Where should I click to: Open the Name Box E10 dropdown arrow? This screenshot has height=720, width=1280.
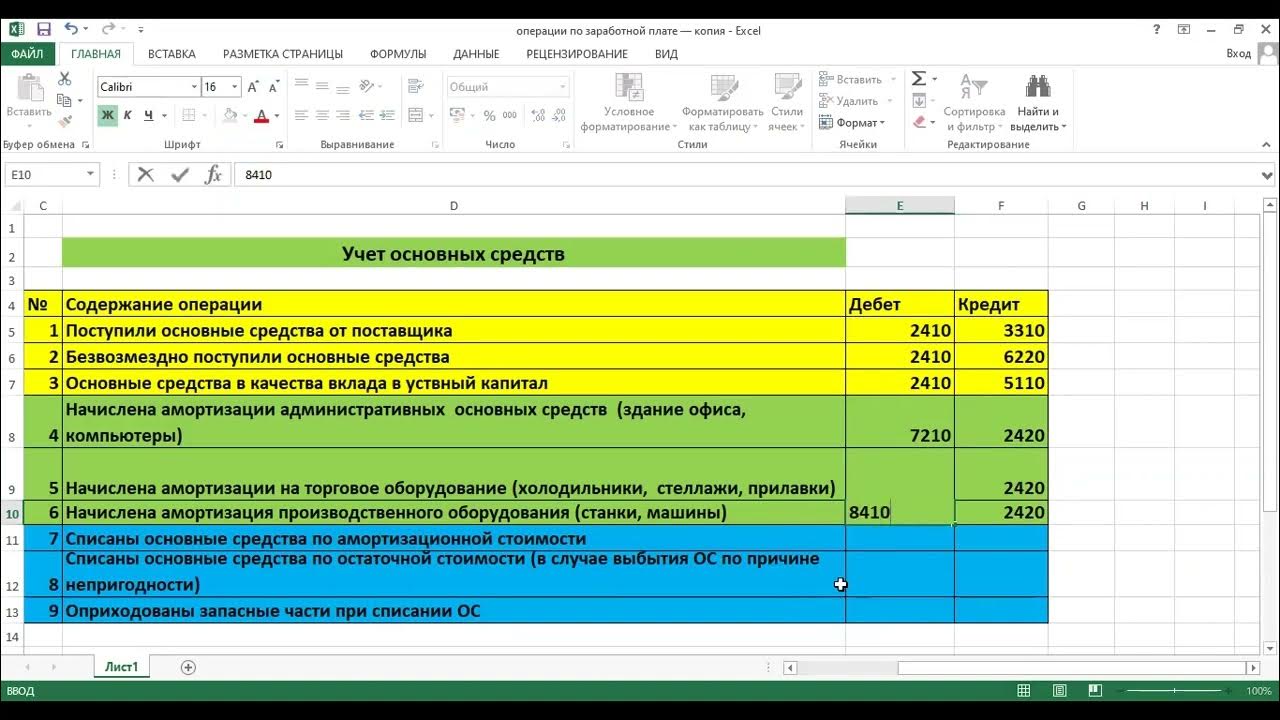[x=90, y=175]
